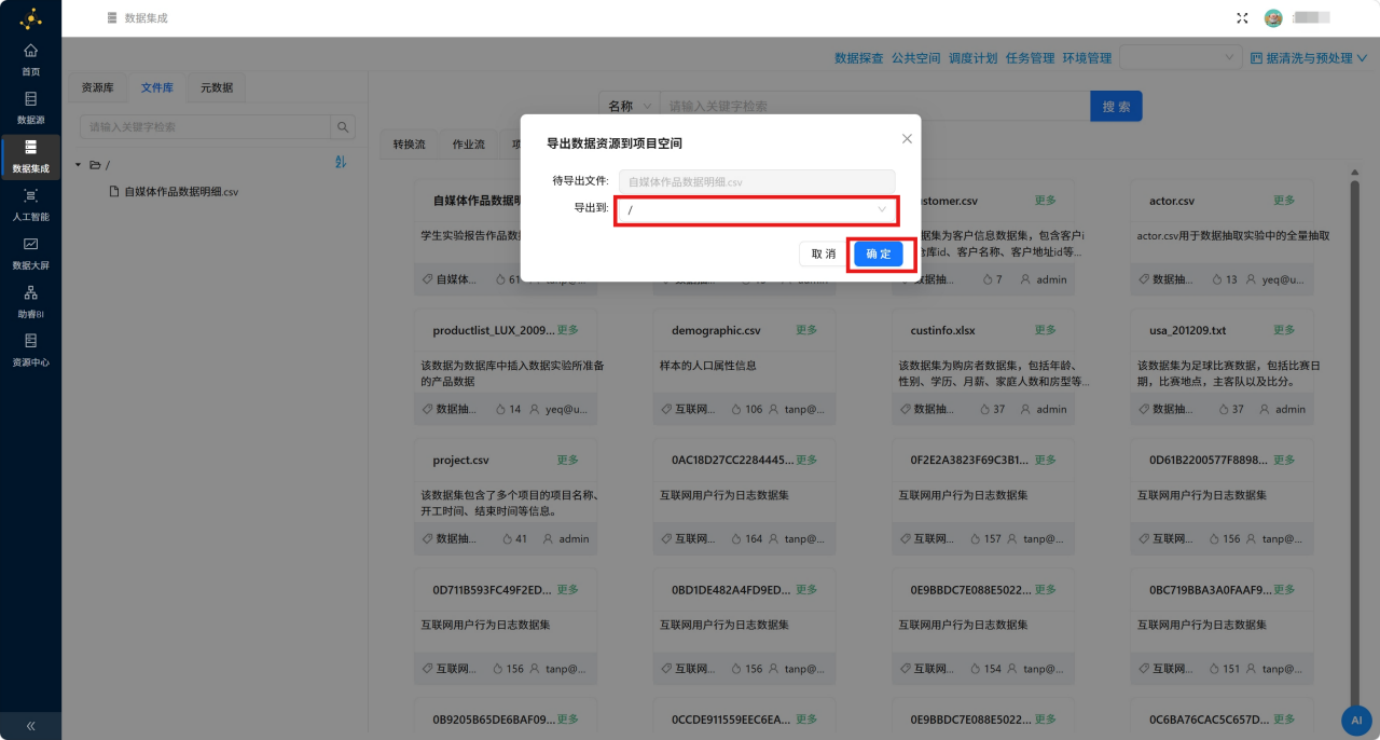Click 更多 on actor.csv card
The height and width of the screenshot is (740, 1380).
tap(1284, 200)
